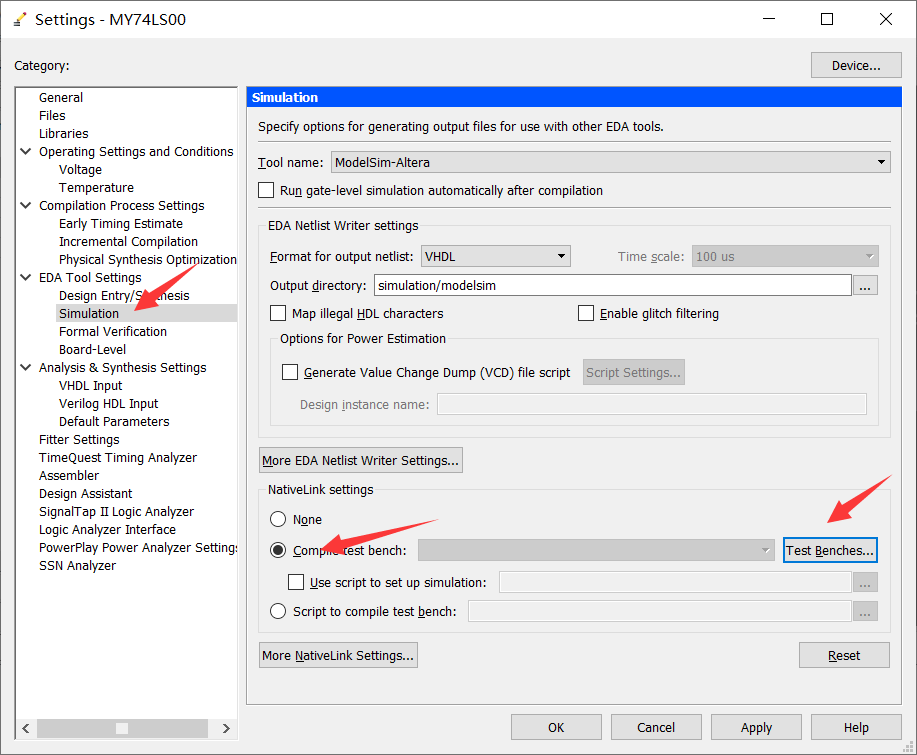The height and width of the screenshot is (755, 917).
Task: Open Early Timing Estimate page
Action: click(x=120, y=223)
